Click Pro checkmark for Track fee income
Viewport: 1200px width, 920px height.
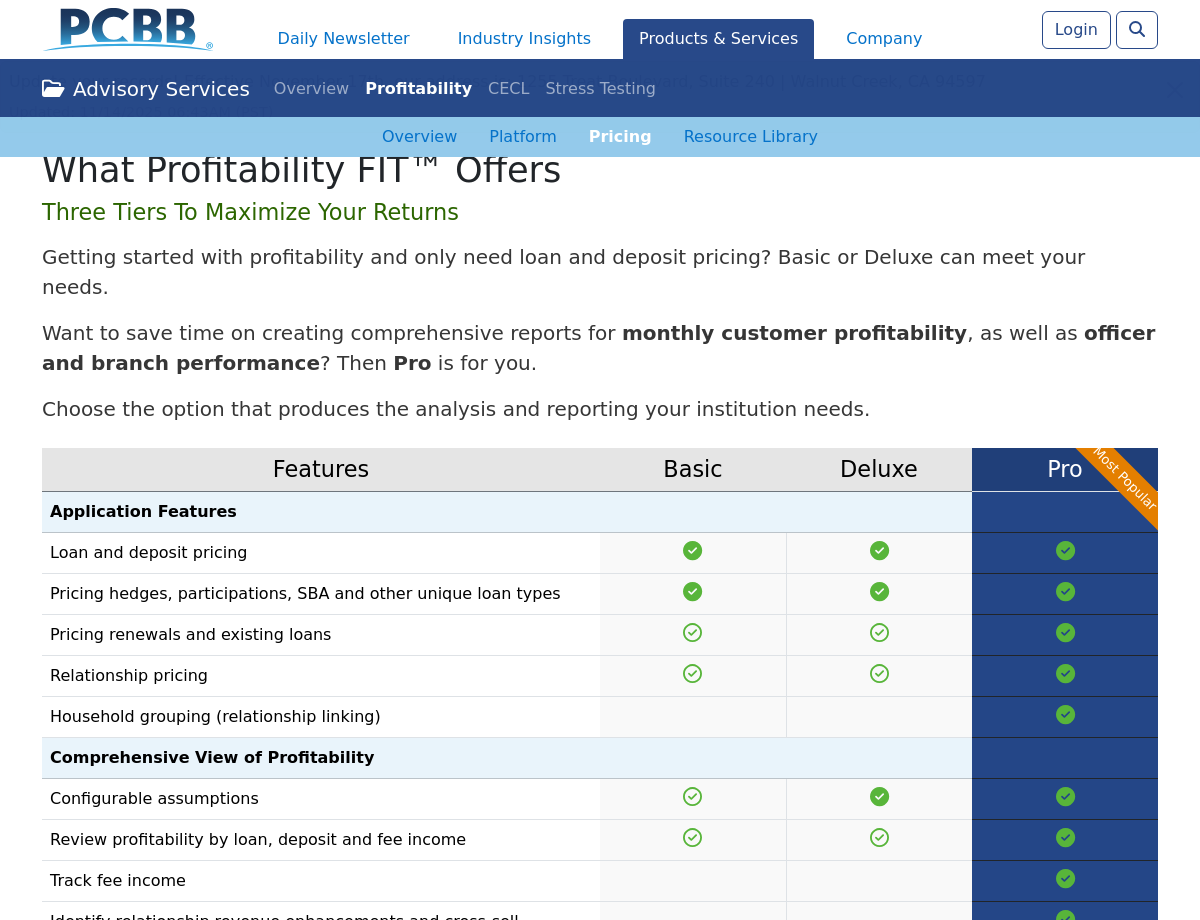pos(1065,879)
